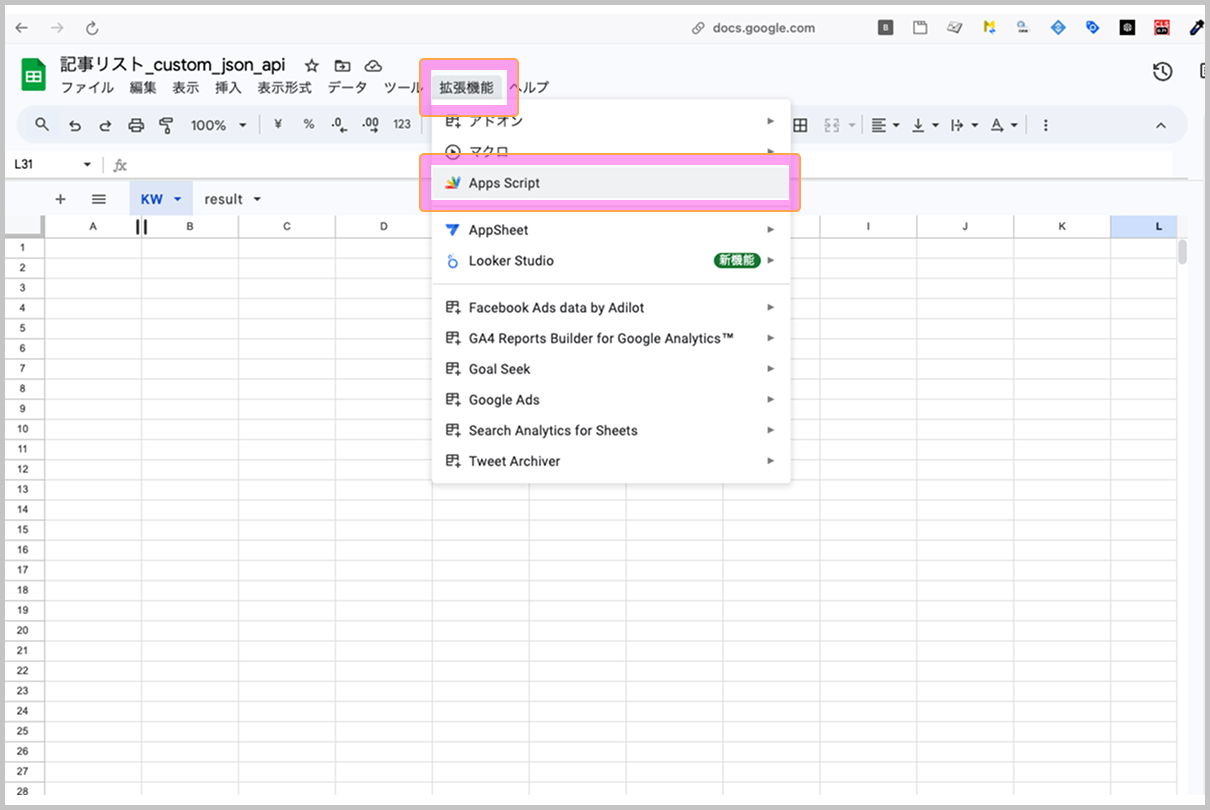Add a new sheet with plus
Image resolution: width=1210 pixels, height=810 pixels.
(x=60, y=199)
